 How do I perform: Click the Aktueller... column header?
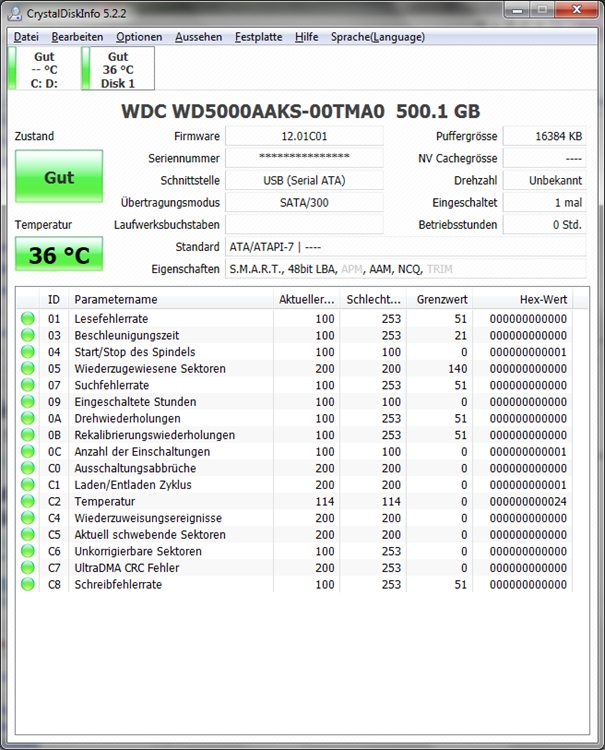pyautogui.click(x=307, y=299)
